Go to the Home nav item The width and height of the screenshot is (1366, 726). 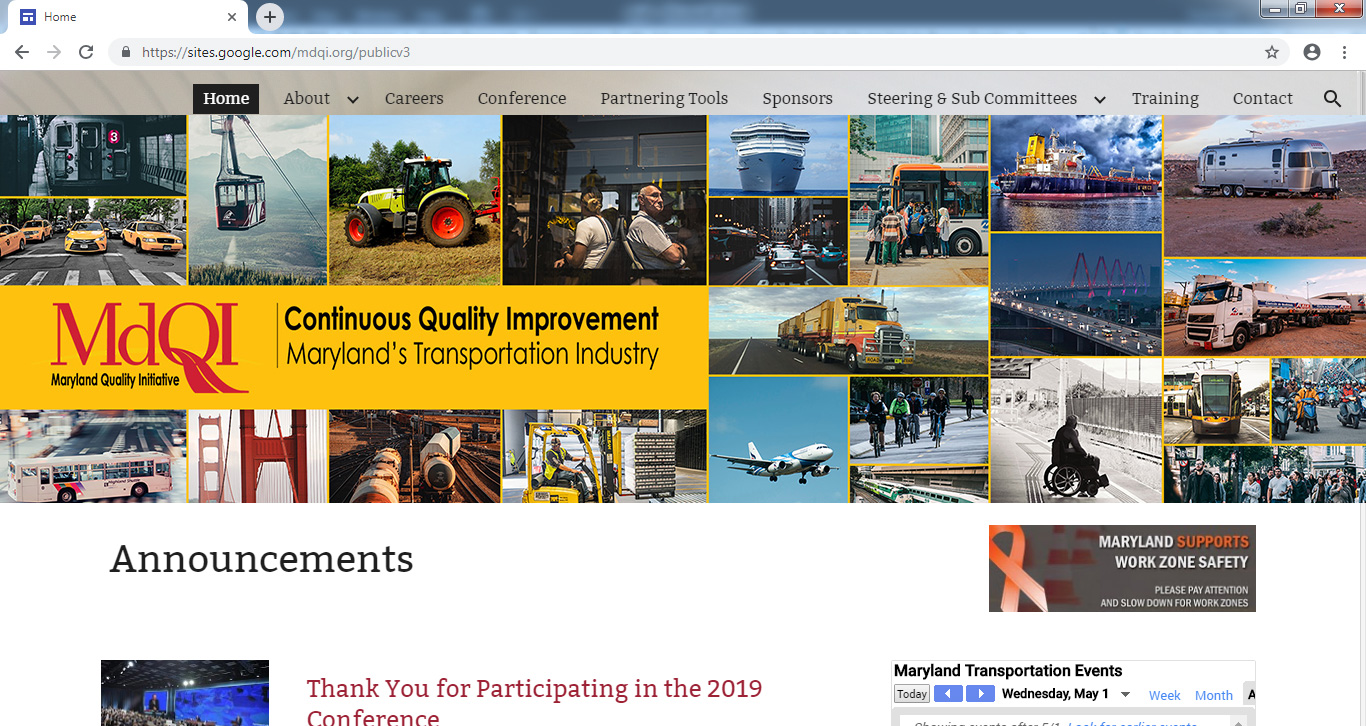[x=226, y=98]
